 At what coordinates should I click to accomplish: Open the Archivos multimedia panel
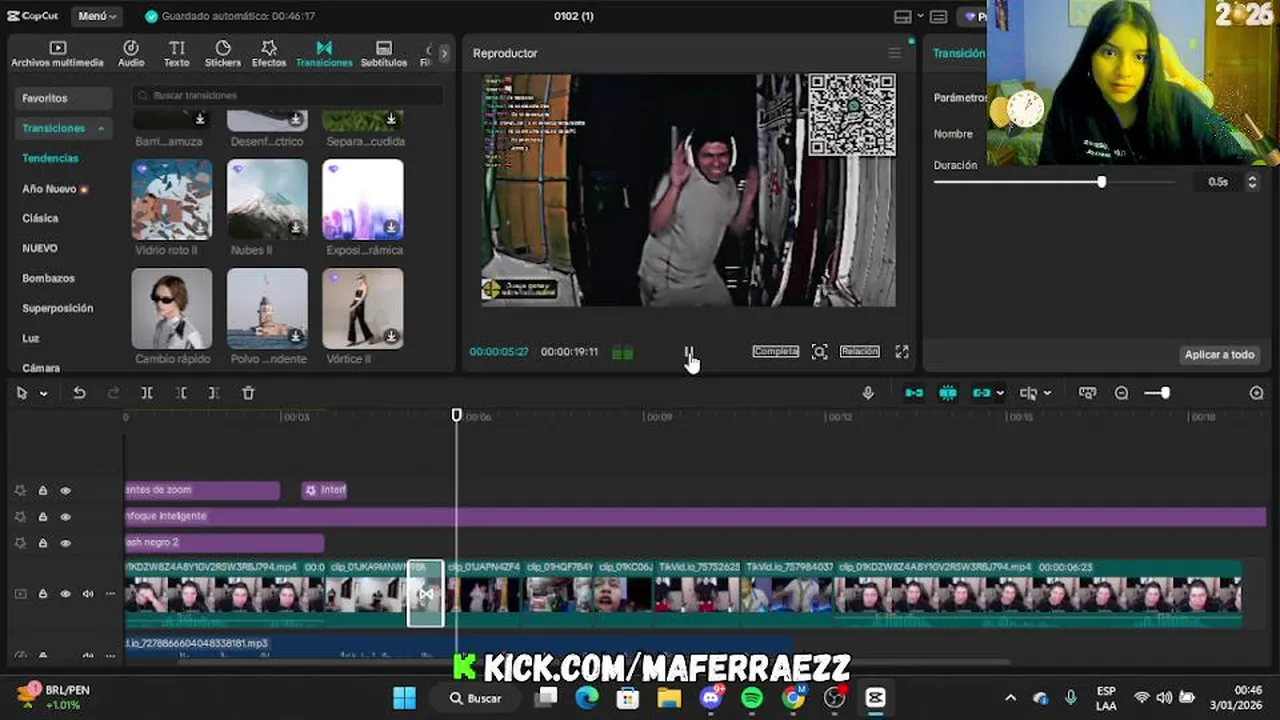tap(57, 54)
